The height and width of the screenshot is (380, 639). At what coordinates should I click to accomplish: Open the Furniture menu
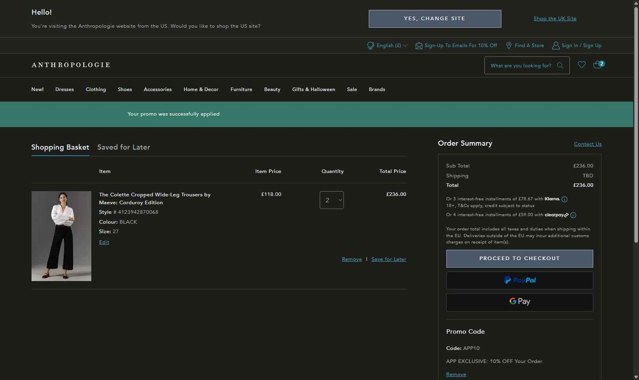click(241, 89)
